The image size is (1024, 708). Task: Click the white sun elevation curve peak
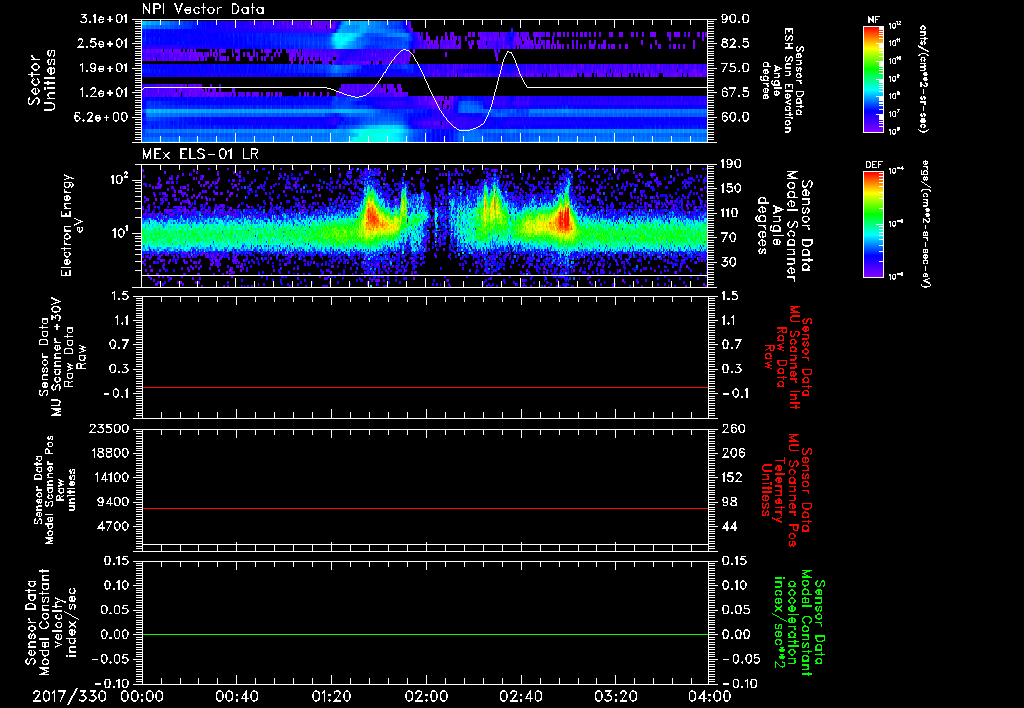coord(406,50)
